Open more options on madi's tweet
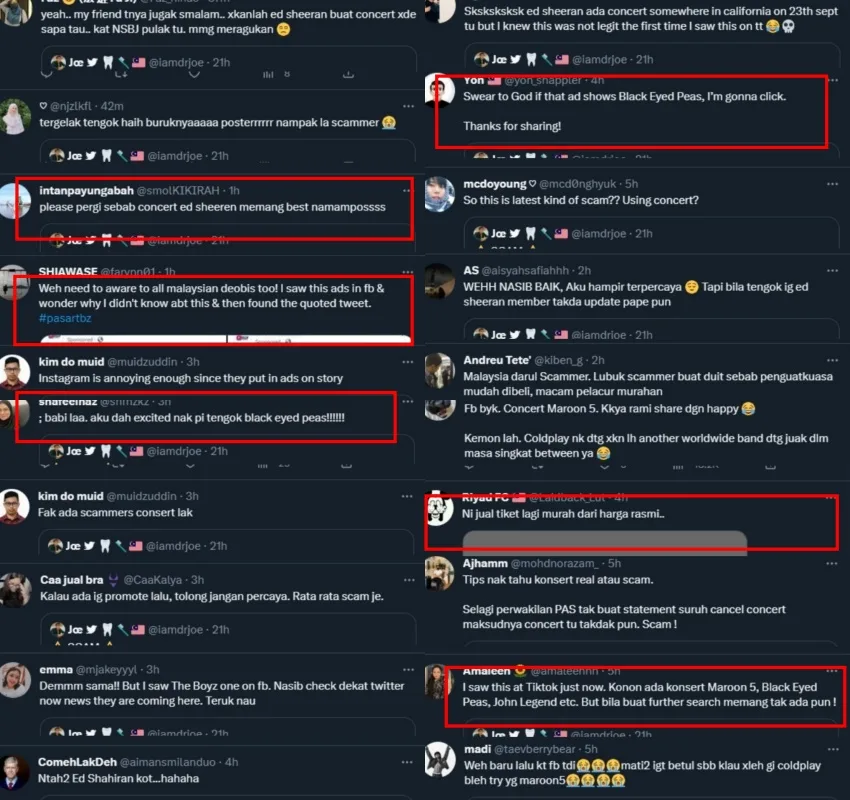Viewport: 850px width, 800px height. [833, 749]
